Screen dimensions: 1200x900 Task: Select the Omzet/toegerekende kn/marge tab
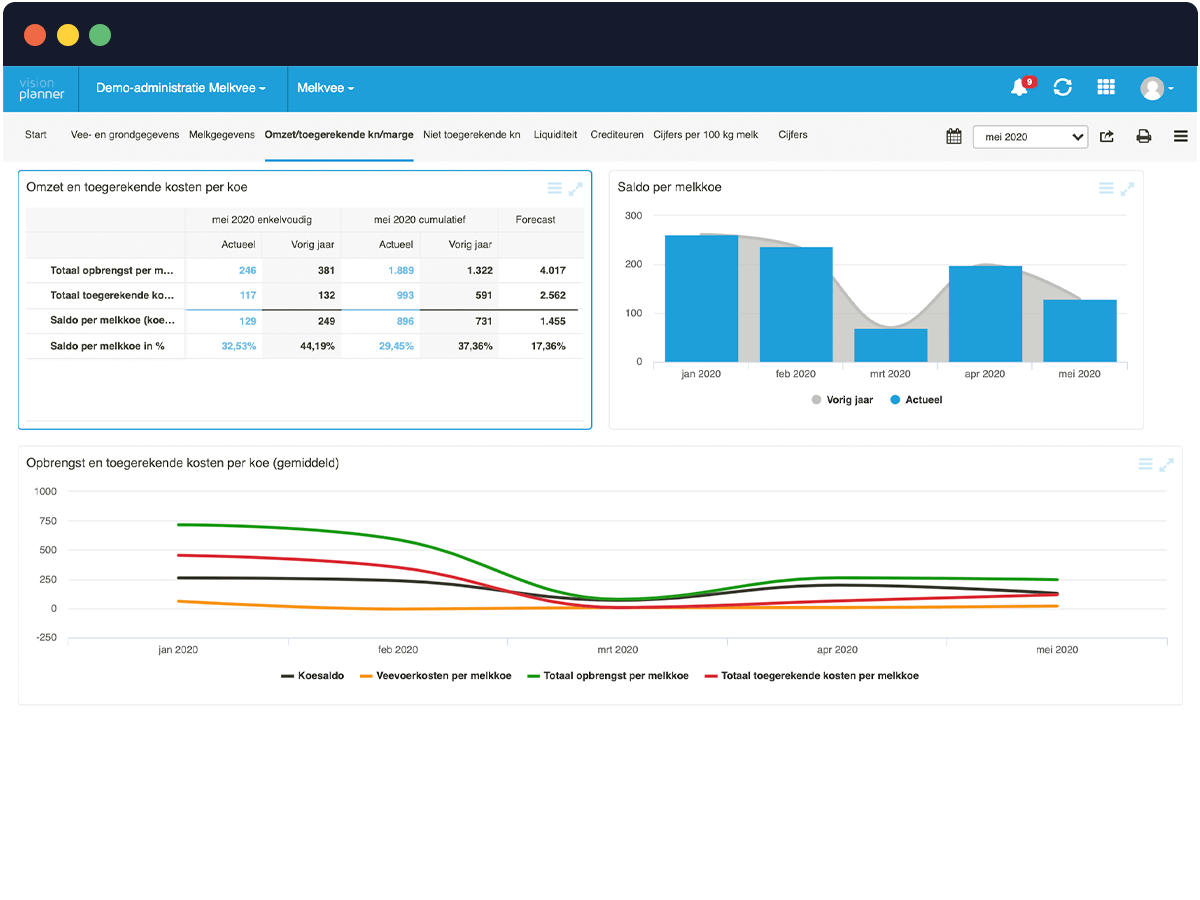coord(339,135)
